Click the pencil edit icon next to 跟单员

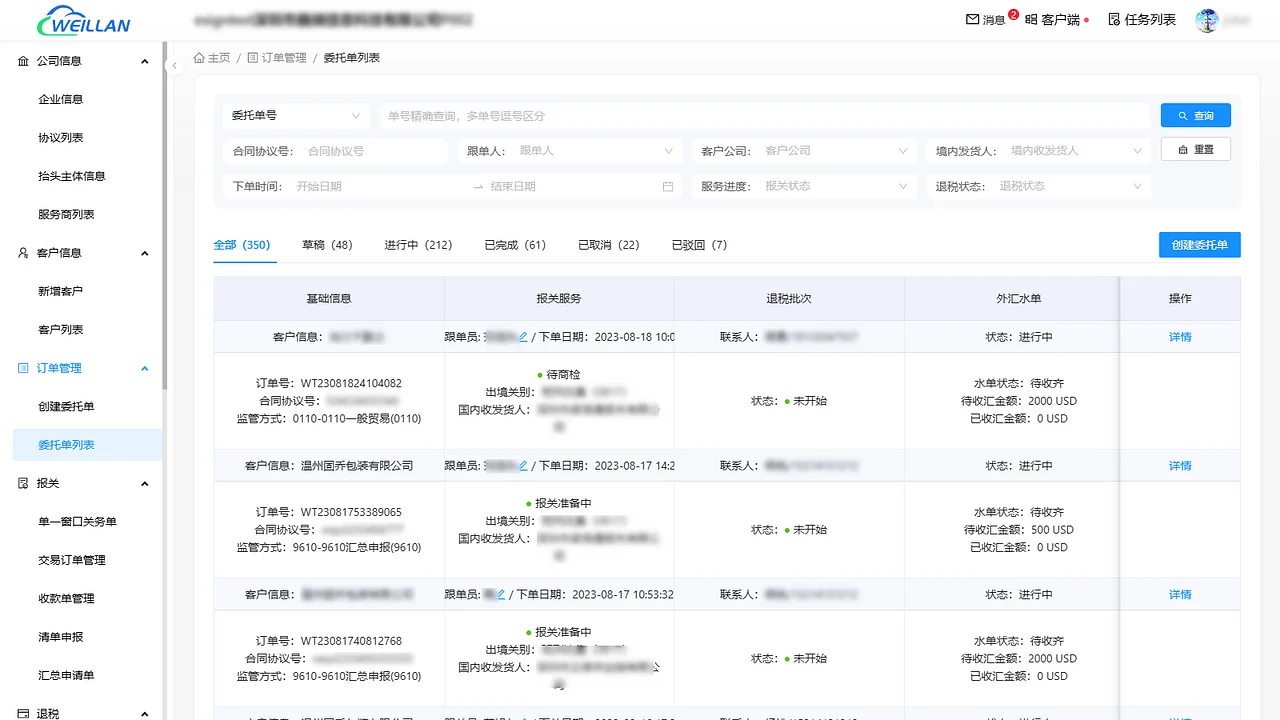coord(524,337)
